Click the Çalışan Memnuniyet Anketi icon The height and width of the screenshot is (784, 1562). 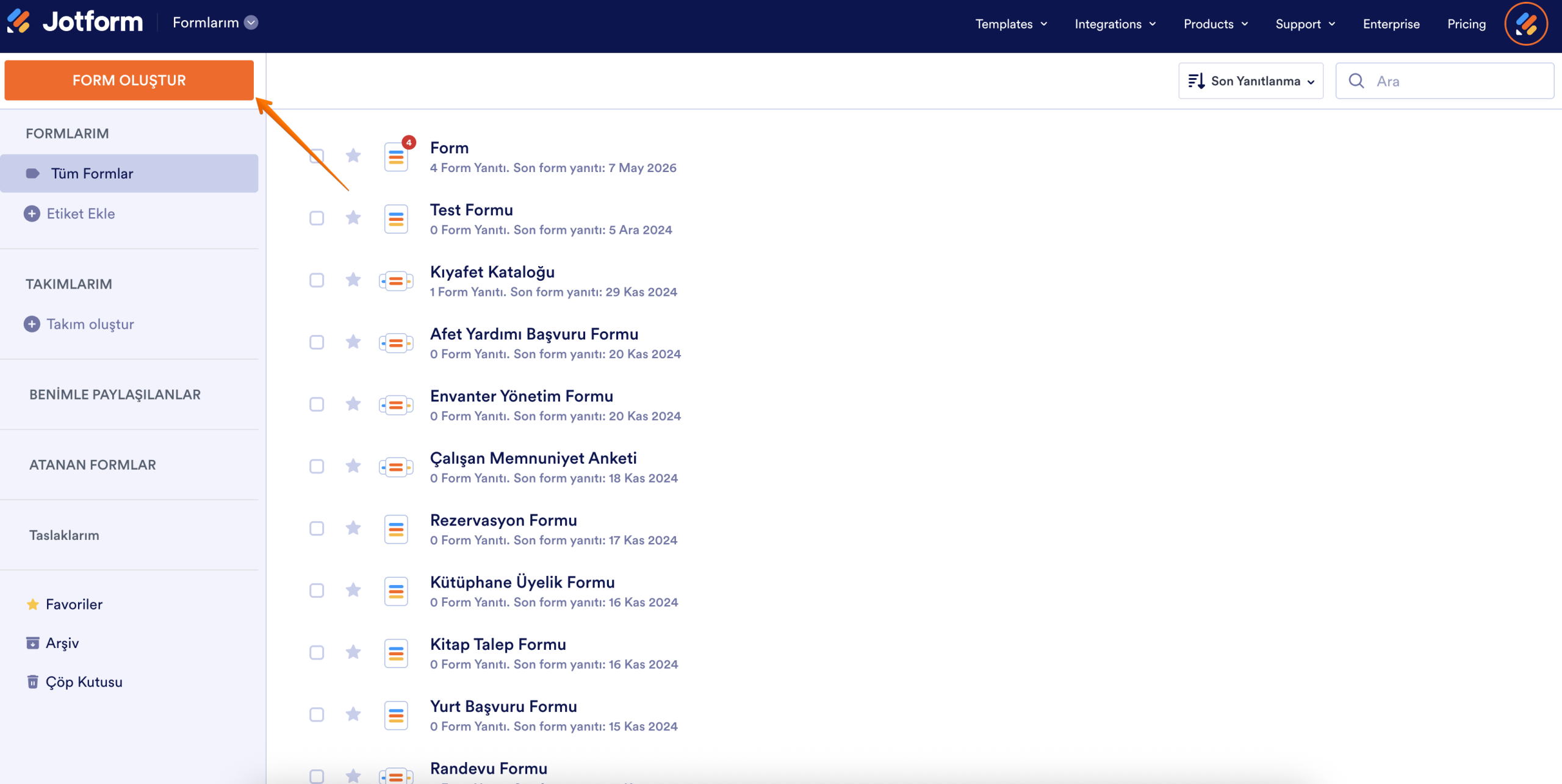pyautogui.click(x=397, y=467)
